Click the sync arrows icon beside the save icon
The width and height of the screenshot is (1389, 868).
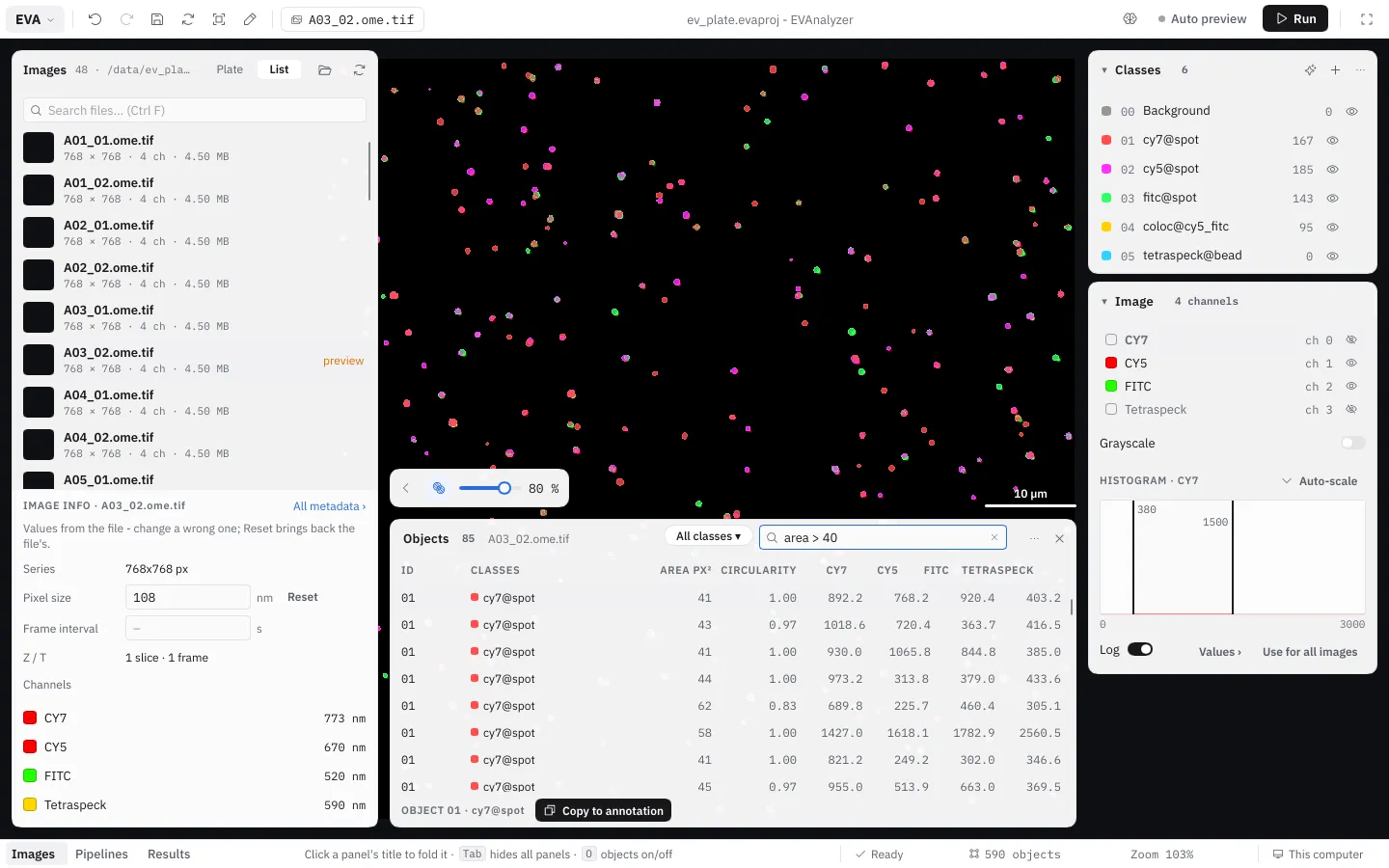tap(188, 19)
